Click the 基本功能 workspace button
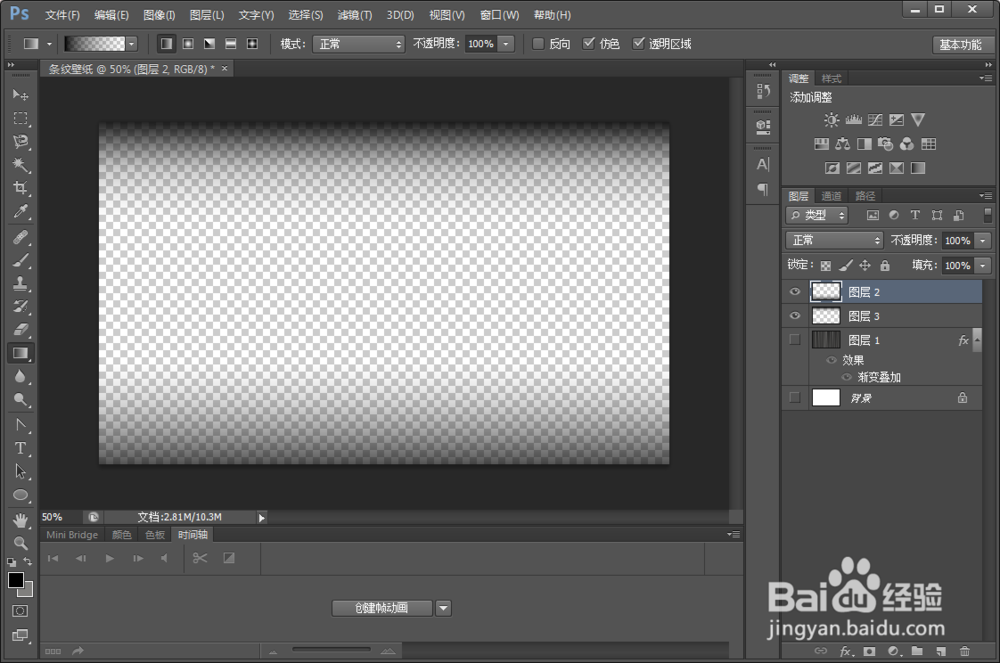Image resolution: width=1000 pixels, height=663 pixels. (960, 44)
